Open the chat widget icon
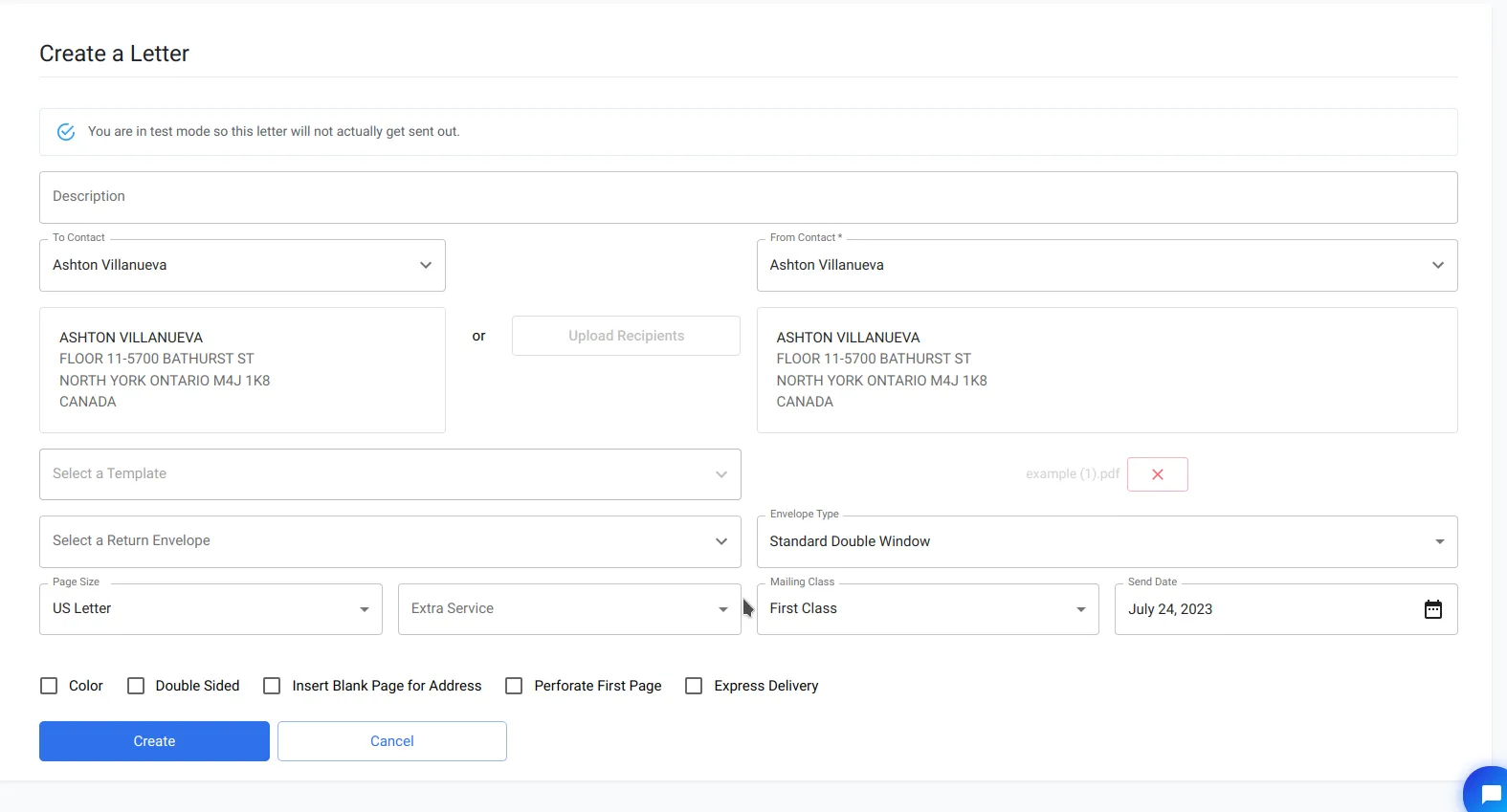 point(1489,793)
